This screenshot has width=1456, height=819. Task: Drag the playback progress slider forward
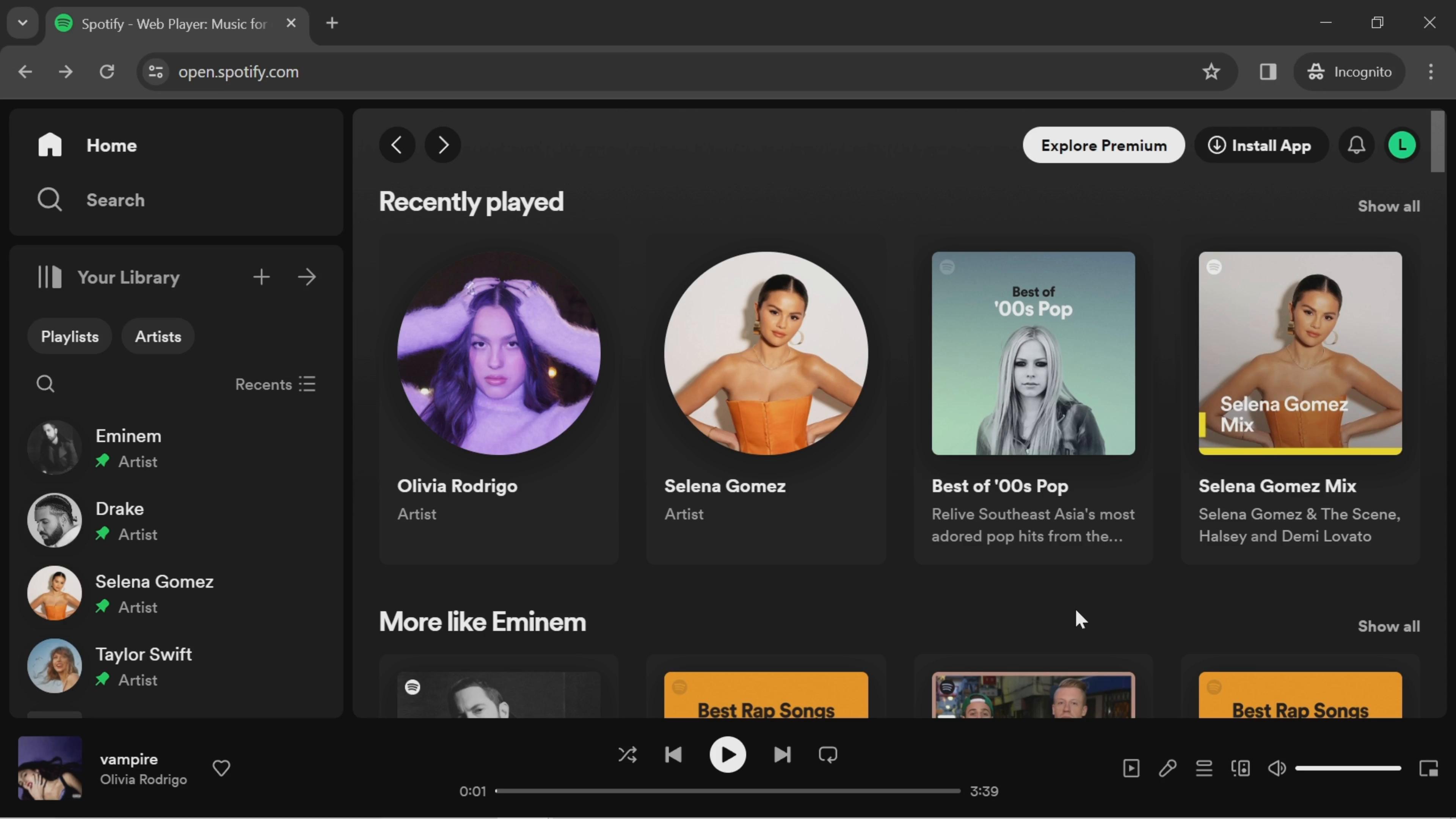497,791
